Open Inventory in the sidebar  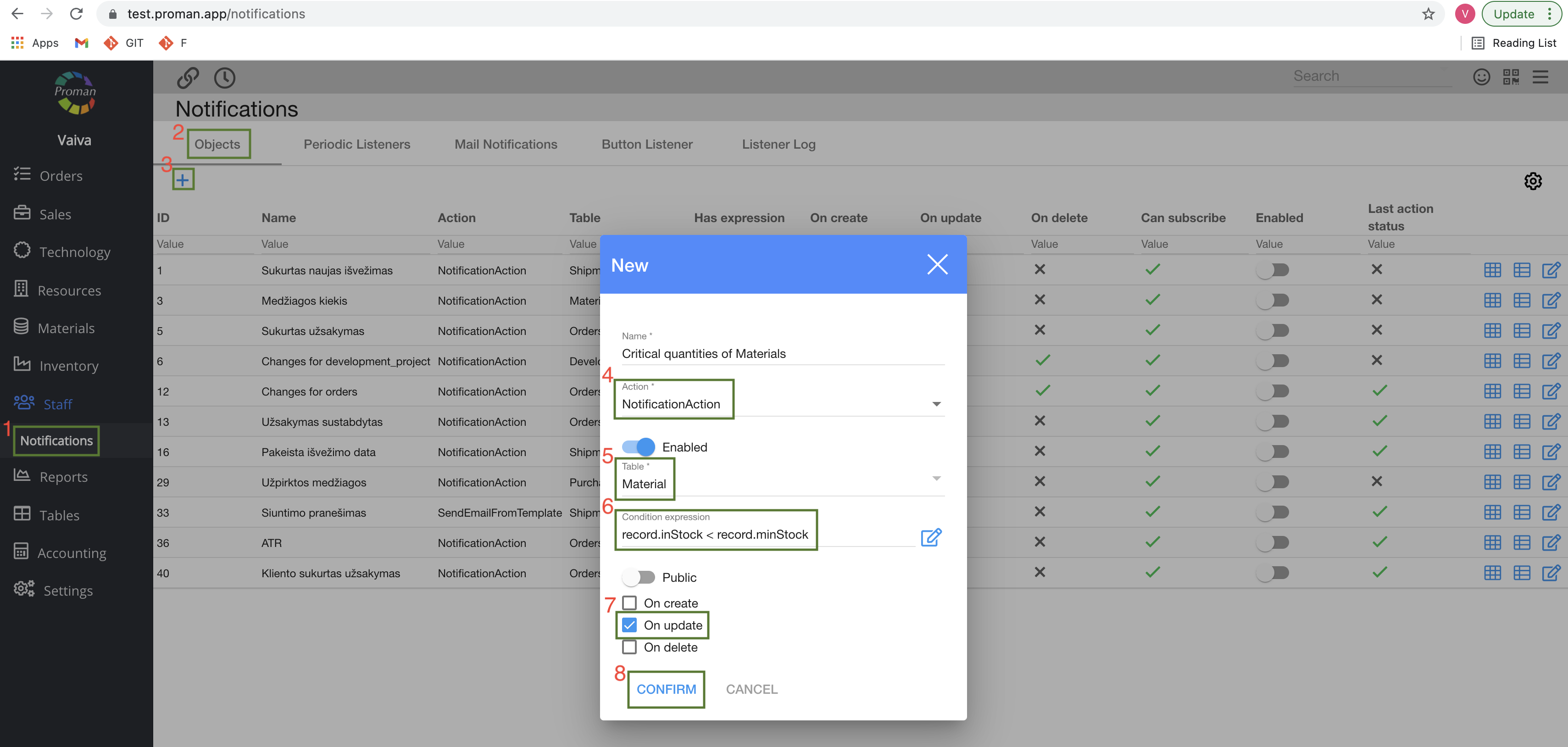68,366
